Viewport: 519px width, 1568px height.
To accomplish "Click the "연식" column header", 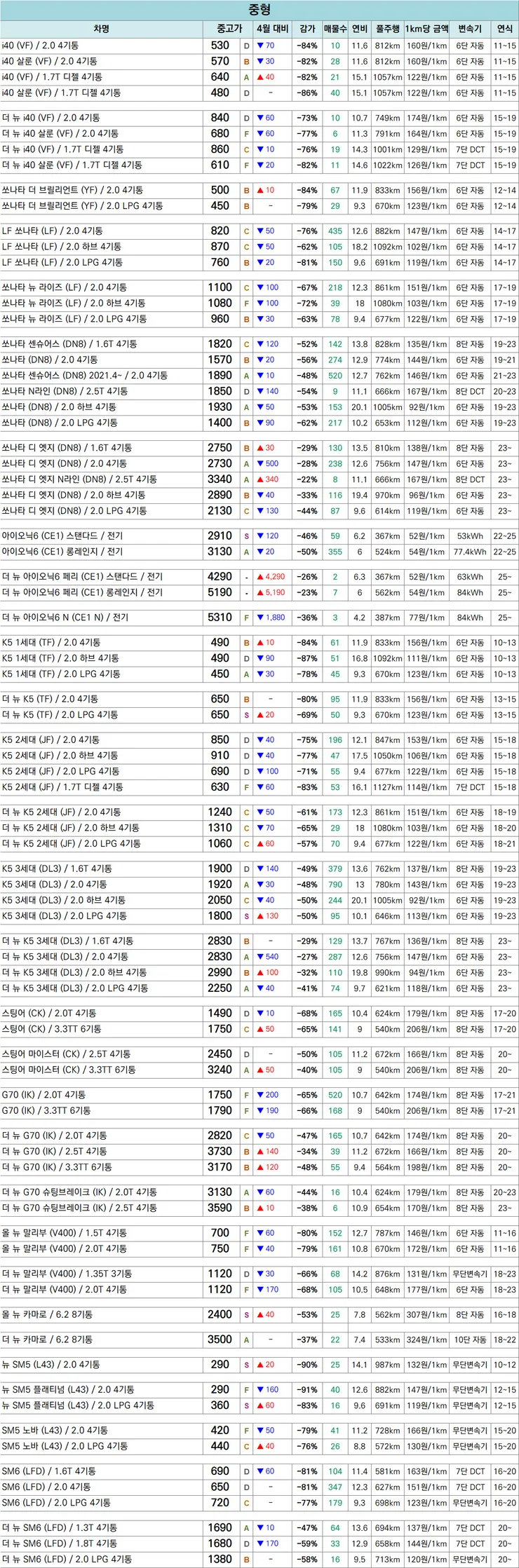I will coord(504,29).
